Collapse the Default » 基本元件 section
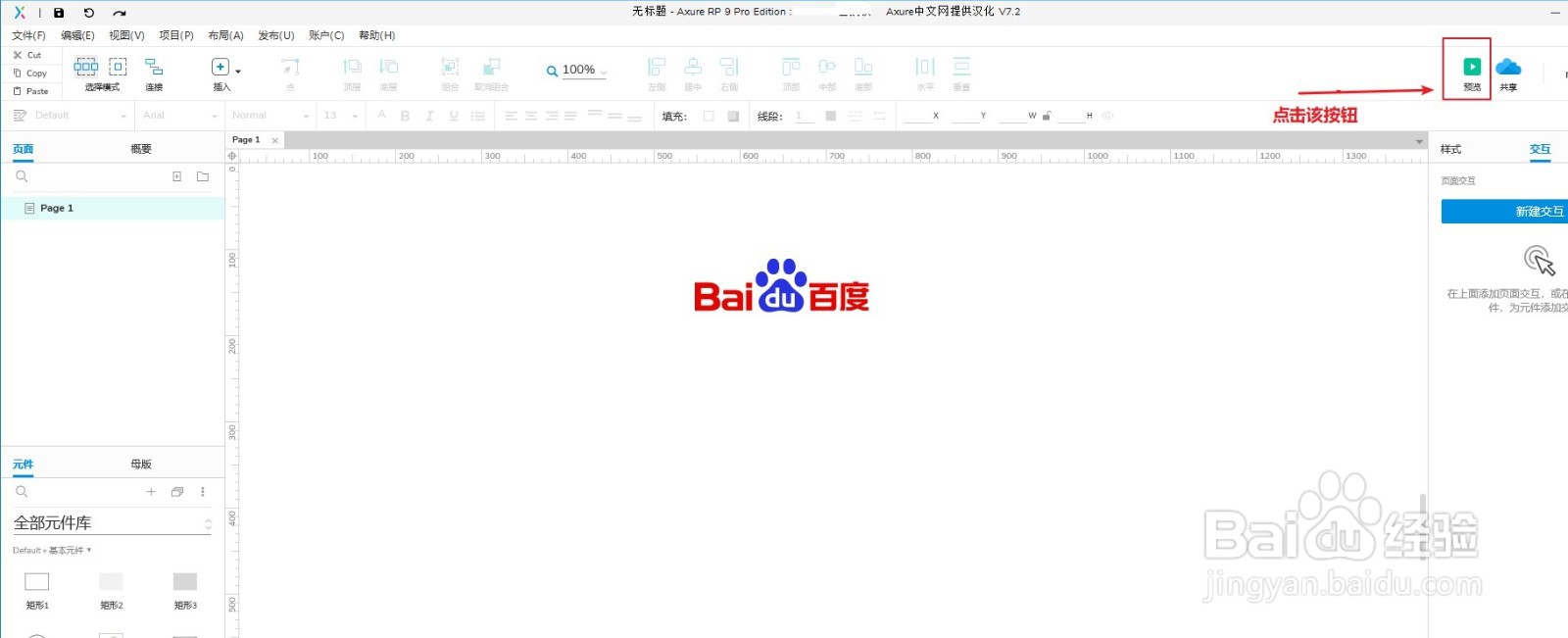 pyautogui.click(x=52, y=551)
